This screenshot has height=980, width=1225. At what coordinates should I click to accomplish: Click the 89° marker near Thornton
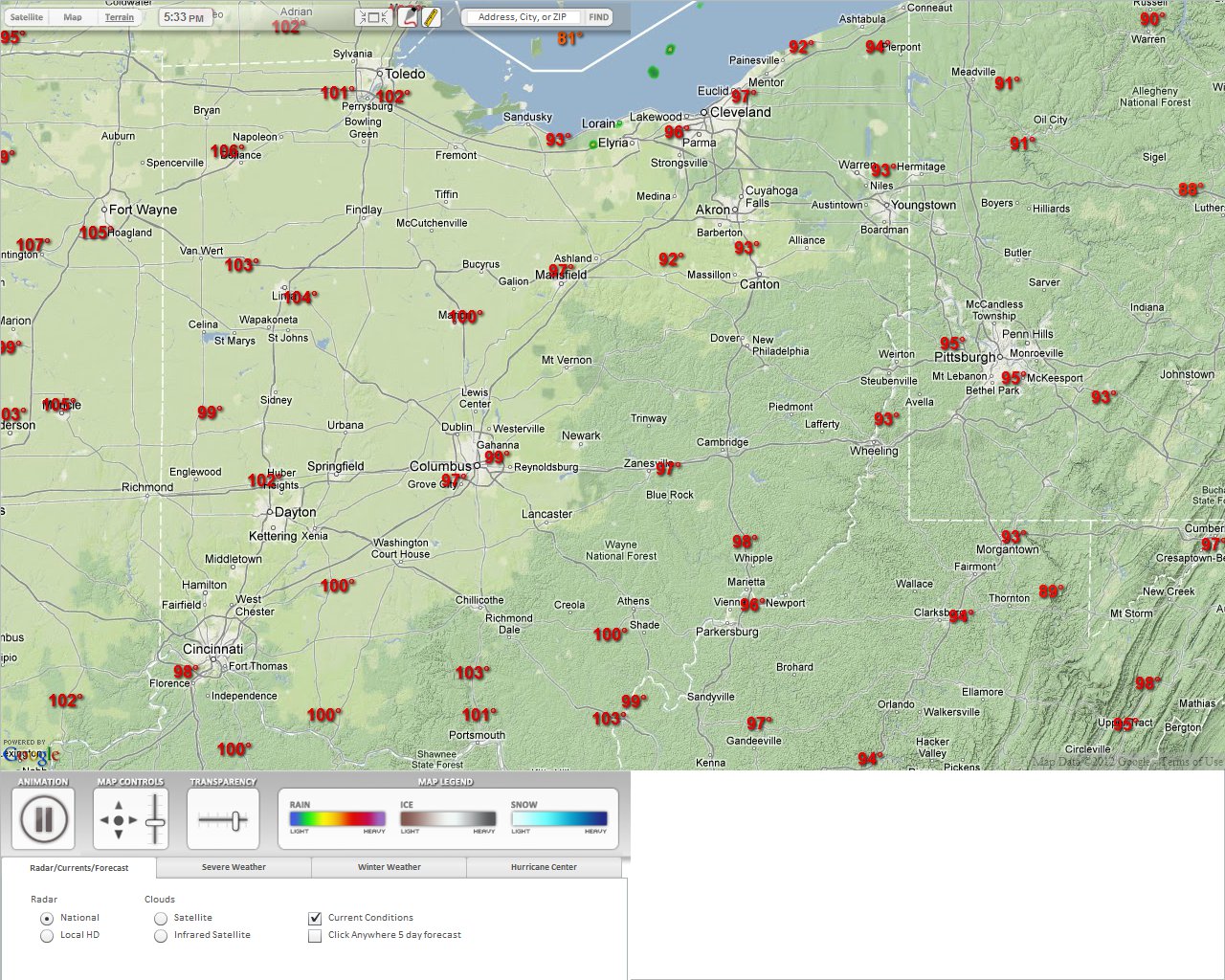[x=1052, y=591]
